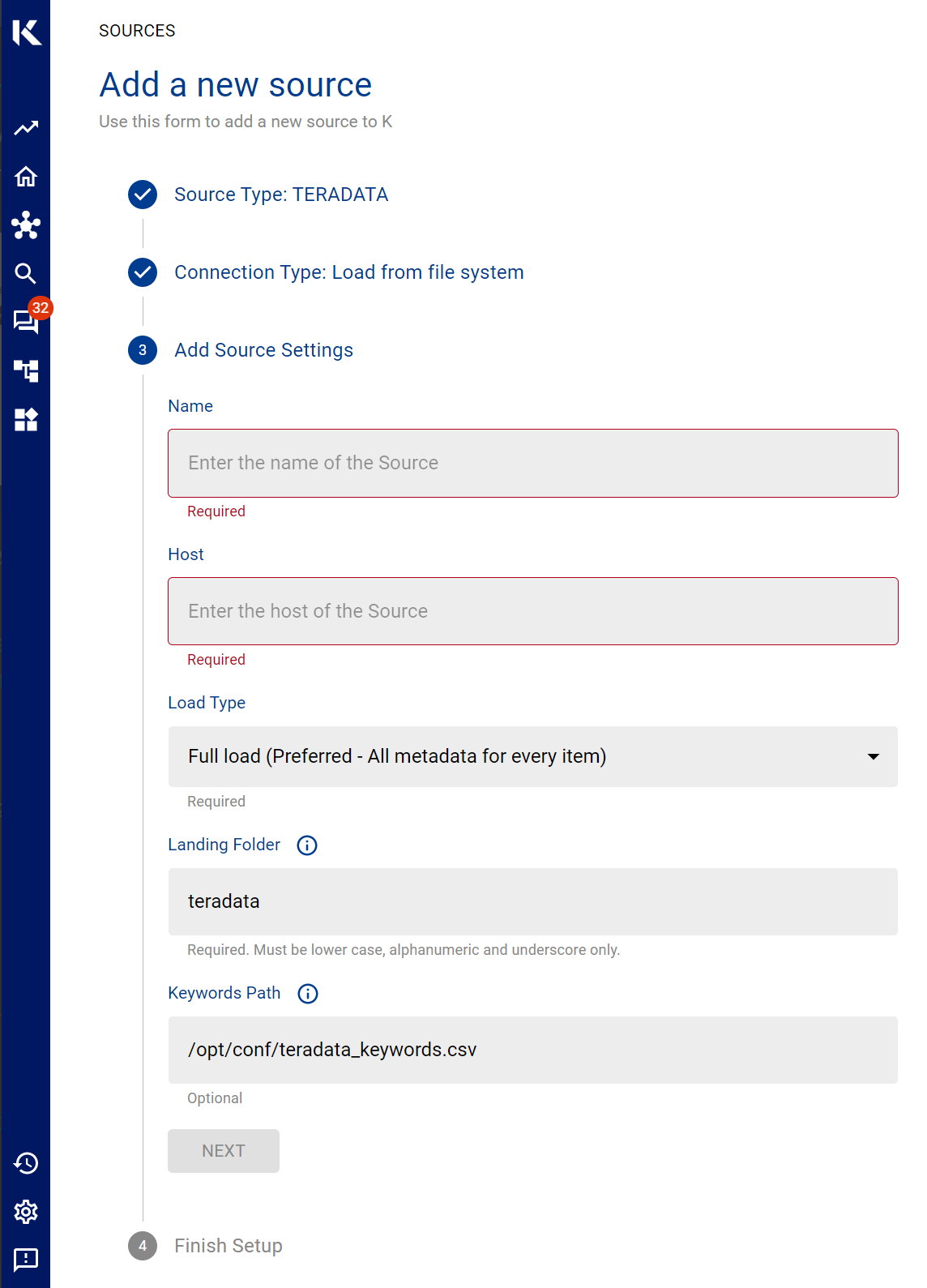Screen dimensions: 927x1288
Task: Open the hierarchy tree icon
Action: [x=26, y=371]
